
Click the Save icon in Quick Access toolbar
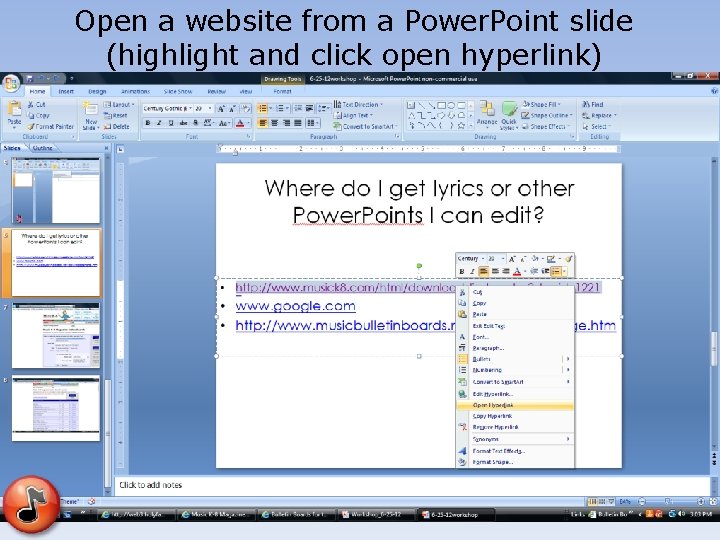pyautogui.click(x=30, y=79)
